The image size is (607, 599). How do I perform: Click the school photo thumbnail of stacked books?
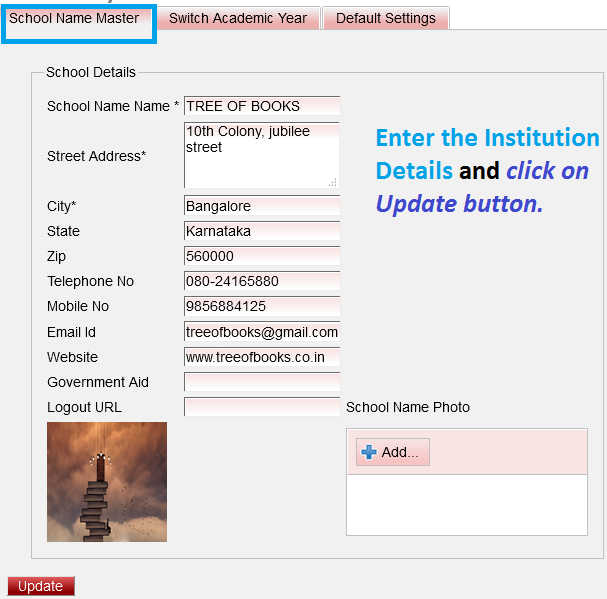click(107, 482)
